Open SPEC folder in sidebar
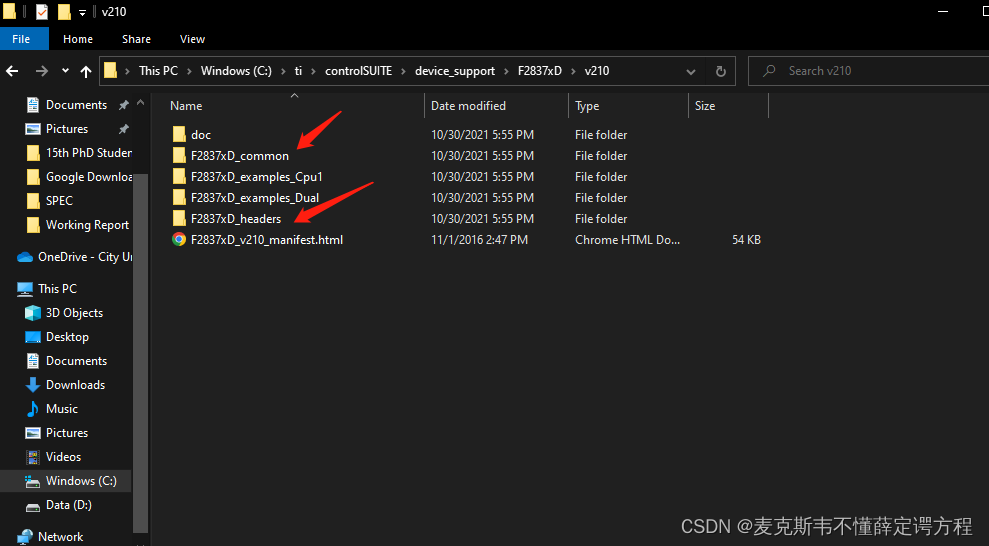 [59, 200]
